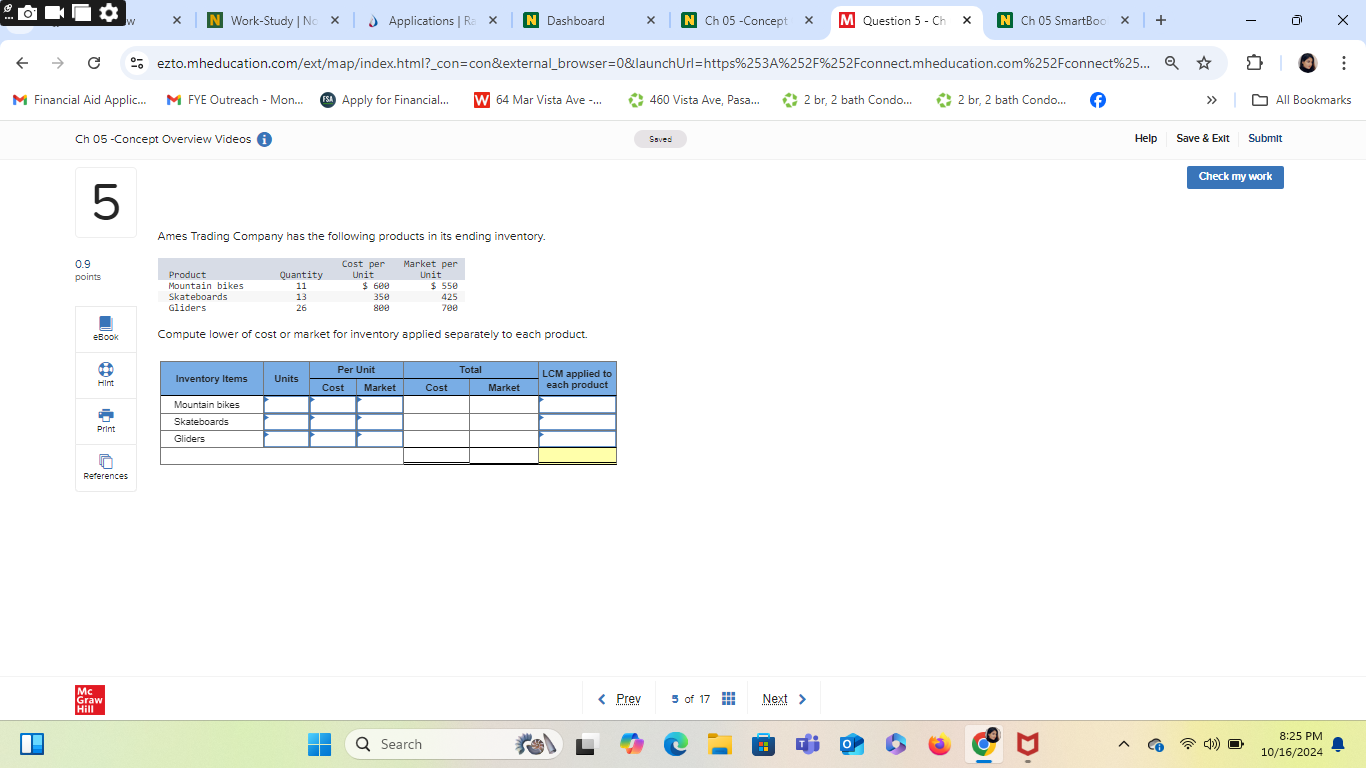Click the Check my work button

pyautogui.click(x=1235, y=177)
